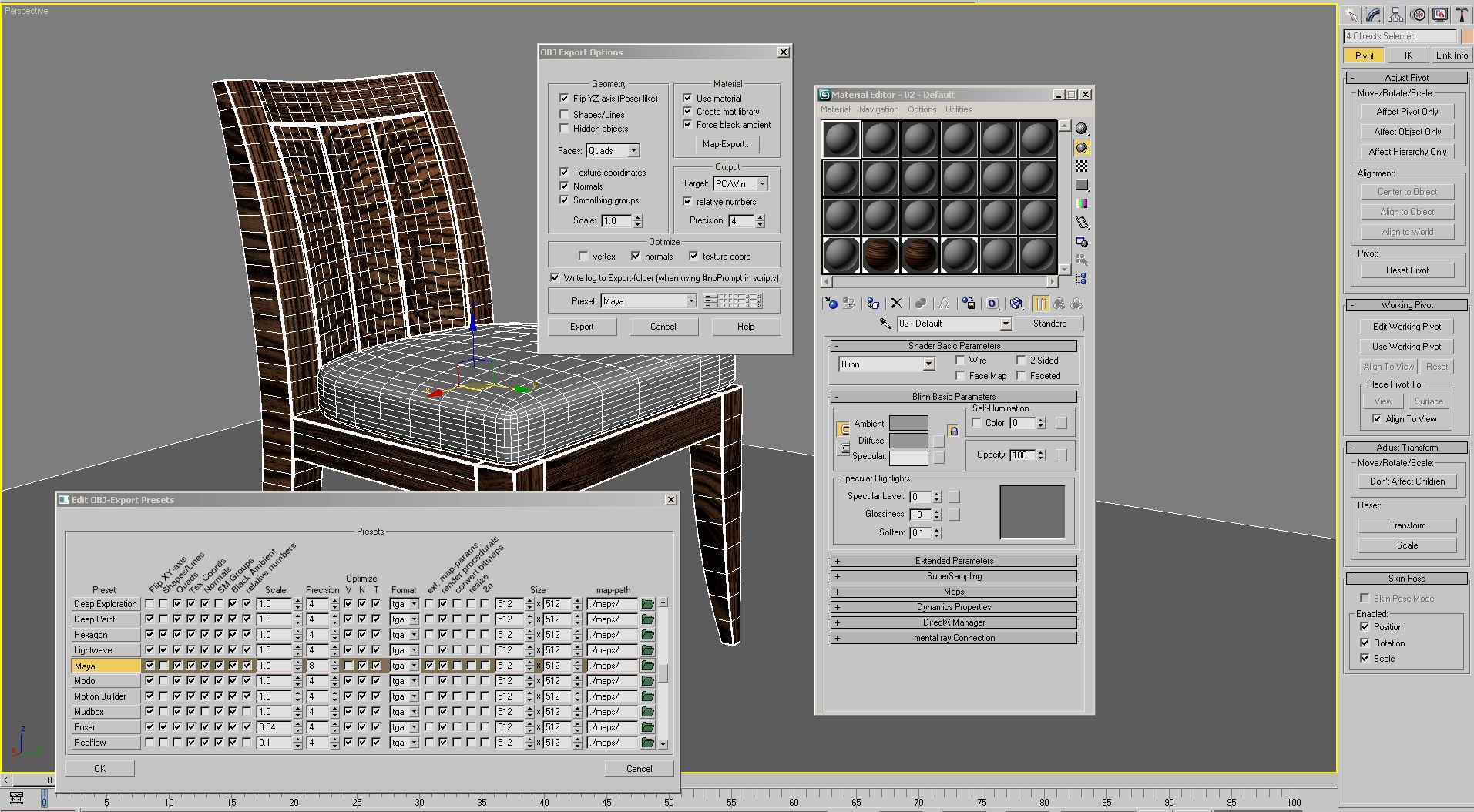Screen dimensions: 1474x812
Task: Open the Modify command panel tab
Action: (1373, 15)
